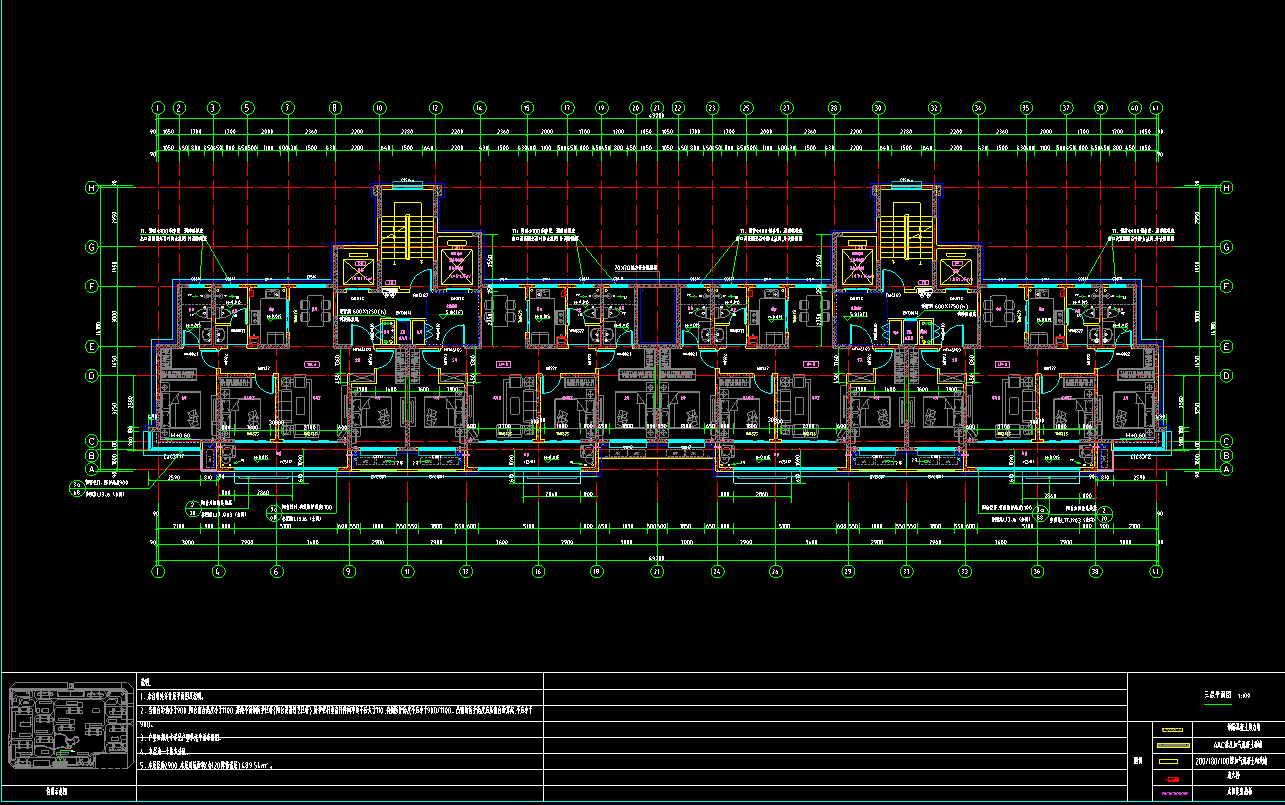
Task: Click the floor plan title with green underline
Action: [x=1220, y=694]
